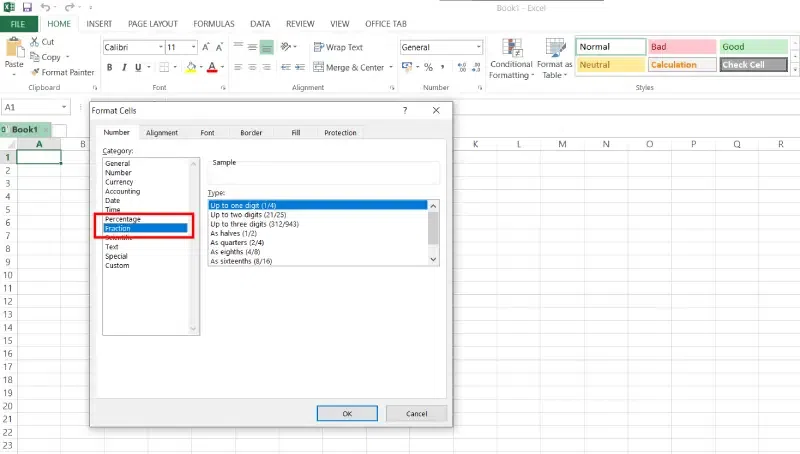Align text to the top
This screenshot has width=800, height=454.
238,47
